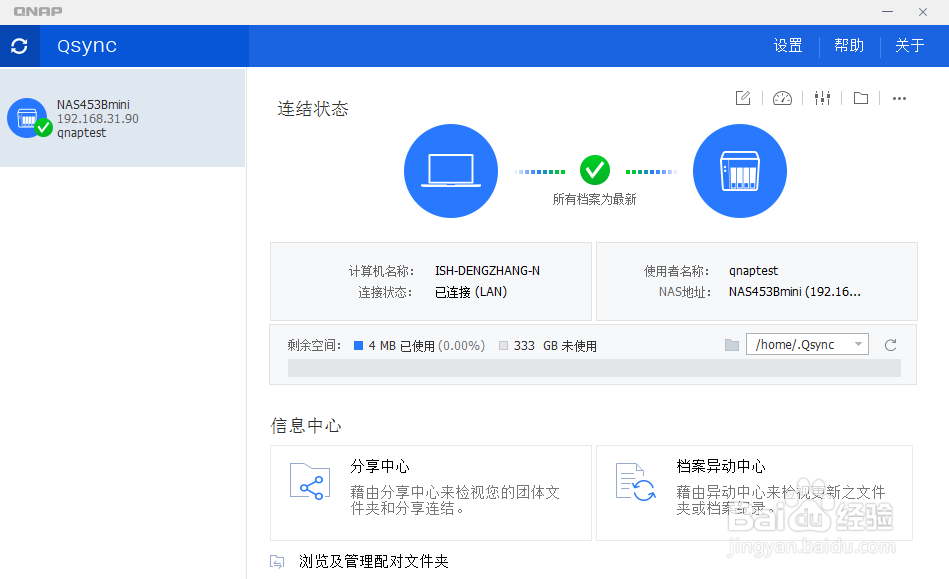Click the storage usage progress bar

click(594, 368)
